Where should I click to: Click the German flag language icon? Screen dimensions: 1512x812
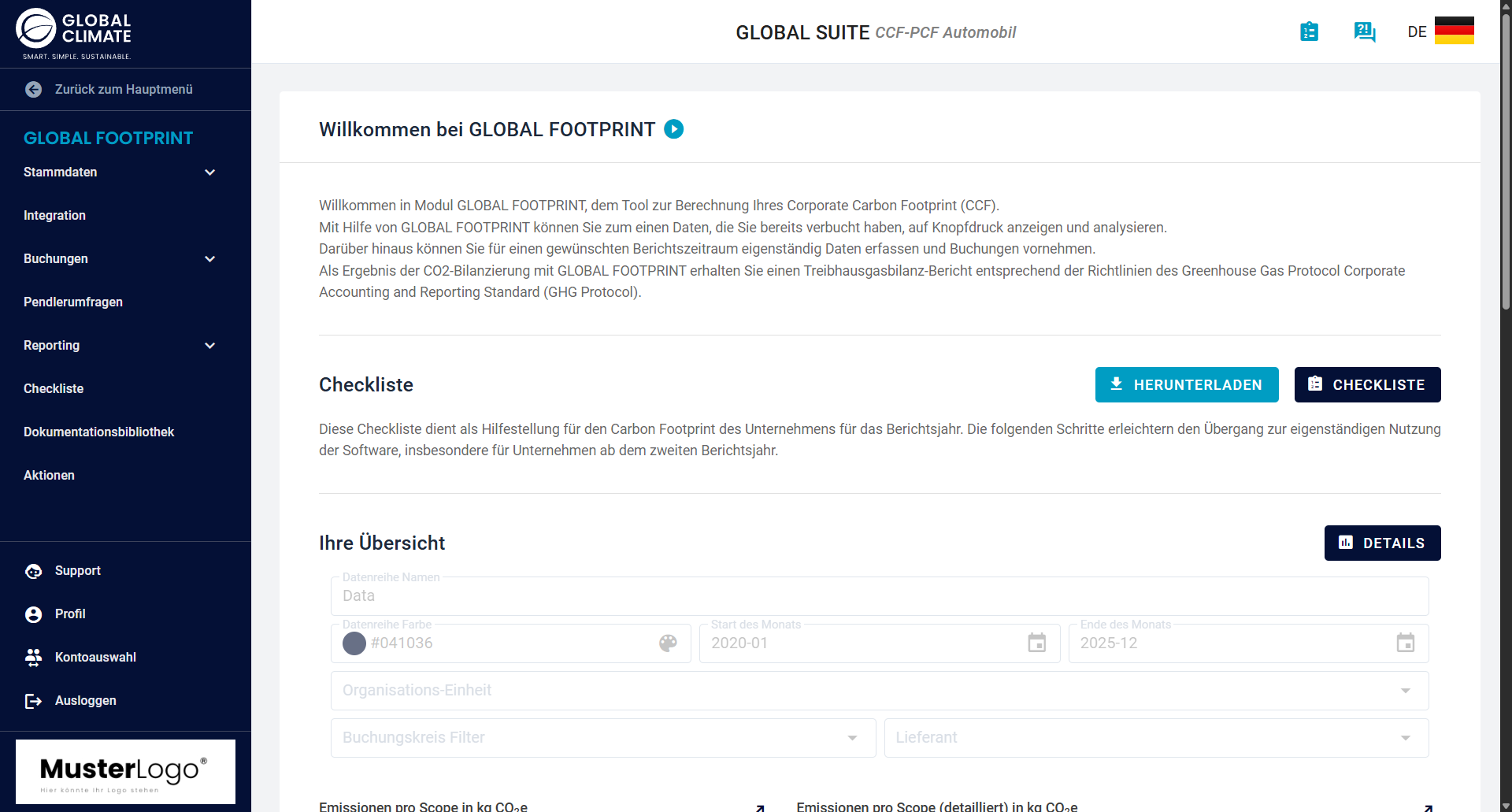click(1454, 32)
